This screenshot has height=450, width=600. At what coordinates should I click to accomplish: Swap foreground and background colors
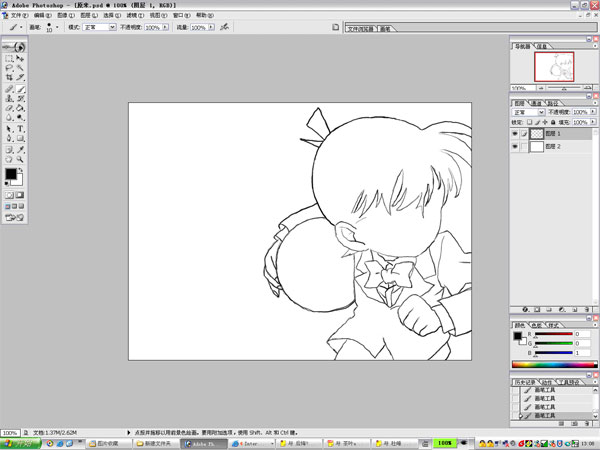click(x=21, y=170)
